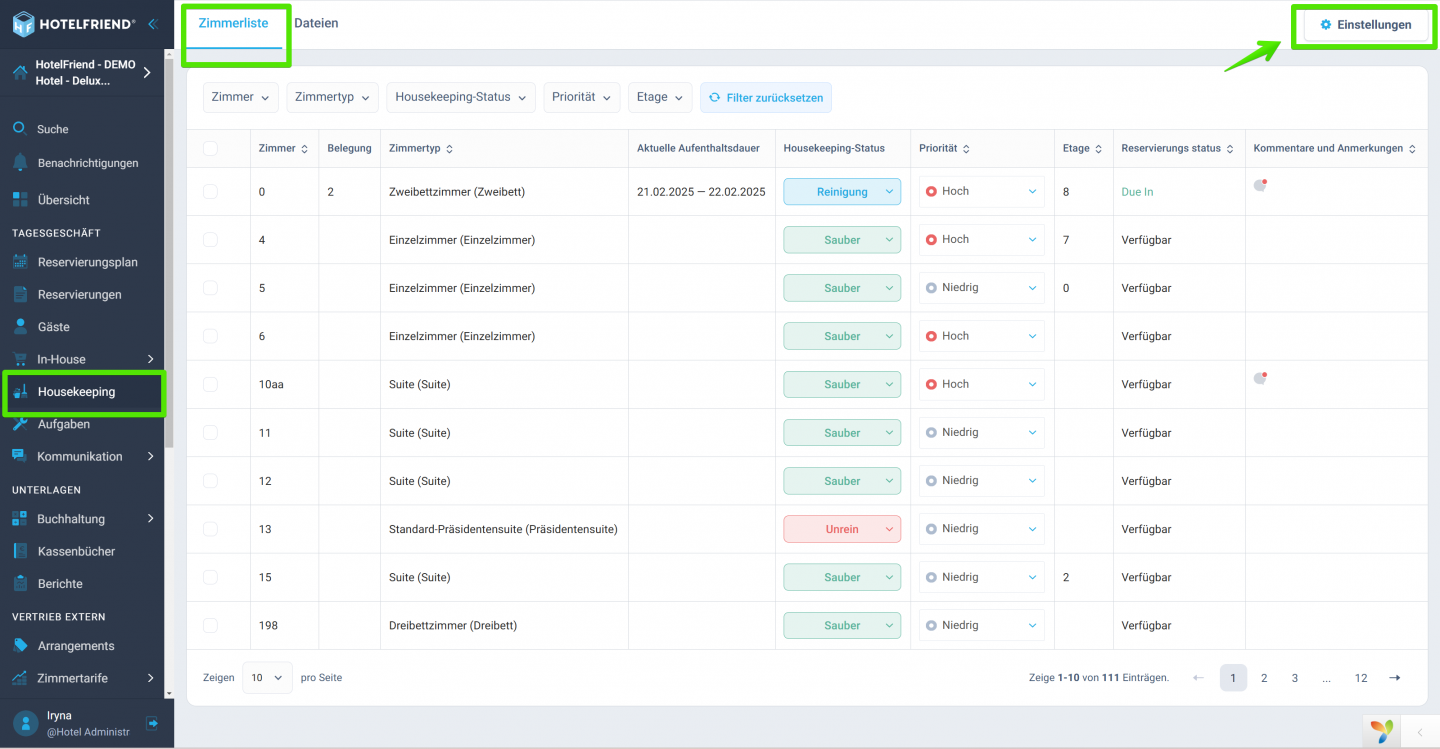
Task: Sort by Reservierungs status column
Action: [x=1178, y=149]
